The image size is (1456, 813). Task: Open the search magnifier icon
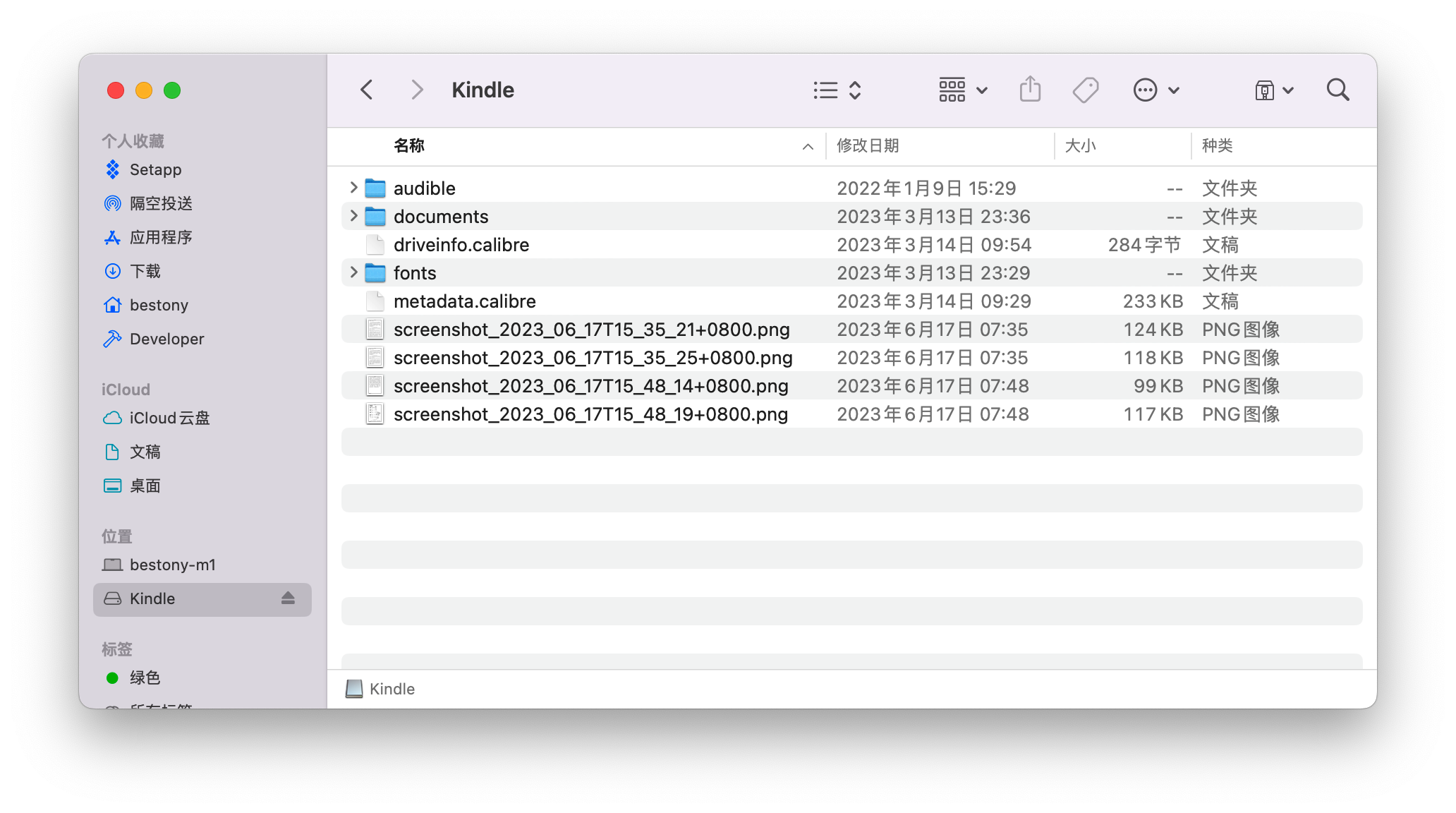click(x=1337, y=90)
